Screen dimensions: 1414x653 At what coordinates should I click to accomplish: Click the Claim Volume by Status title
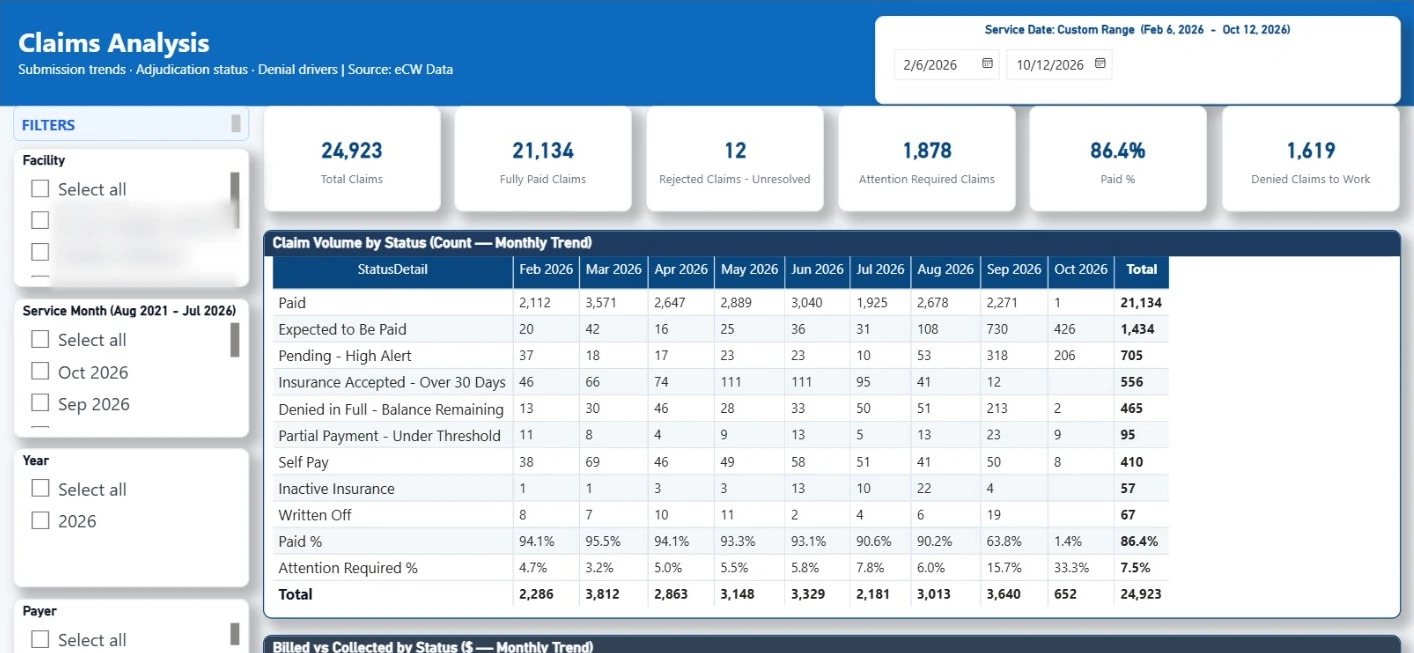click(432, 242)
